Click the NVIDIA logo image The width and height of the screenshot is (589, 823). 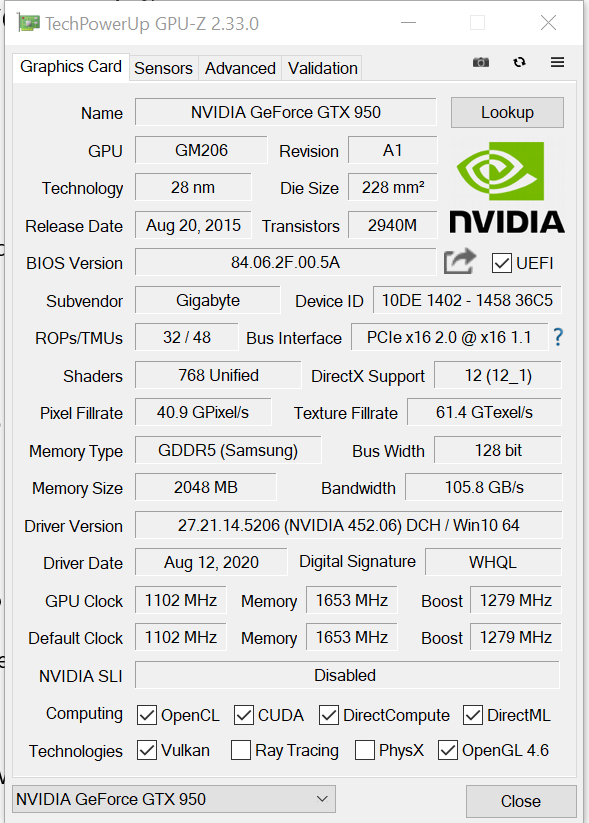(x=507, y=187)
